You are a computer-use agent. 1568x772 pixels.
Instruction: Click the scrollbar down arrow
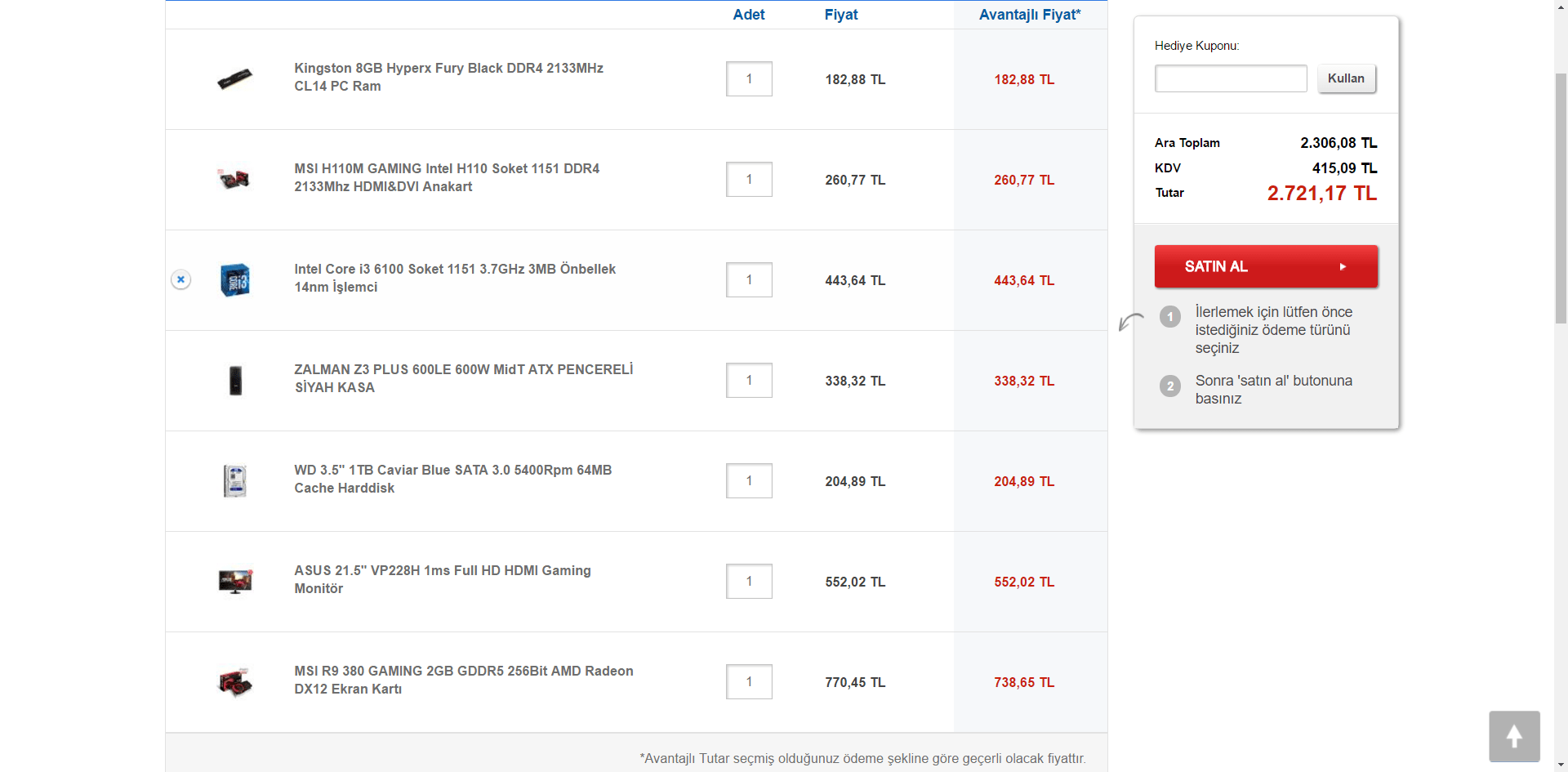tap(1561, 765)
